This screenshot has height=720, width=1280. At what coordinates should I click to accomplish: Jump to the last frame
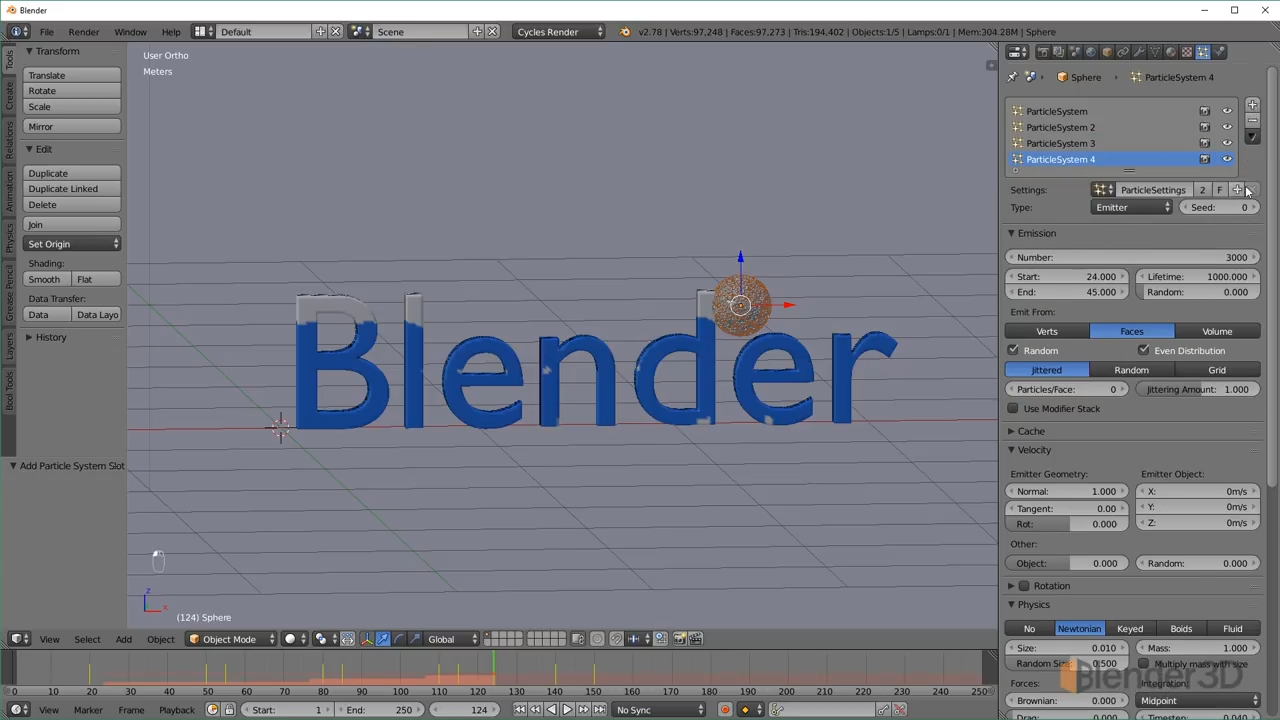coord(599,710)
